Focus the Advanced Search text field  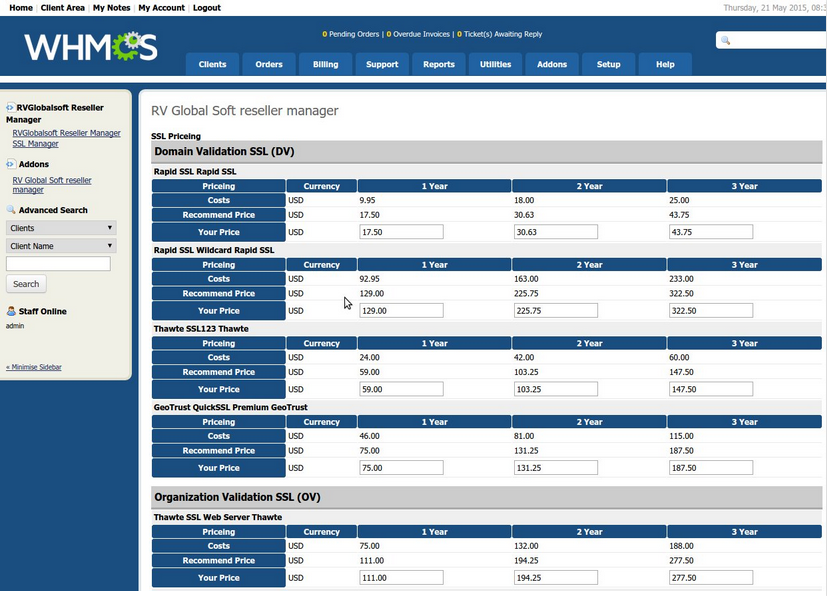(x=58, y=263)
